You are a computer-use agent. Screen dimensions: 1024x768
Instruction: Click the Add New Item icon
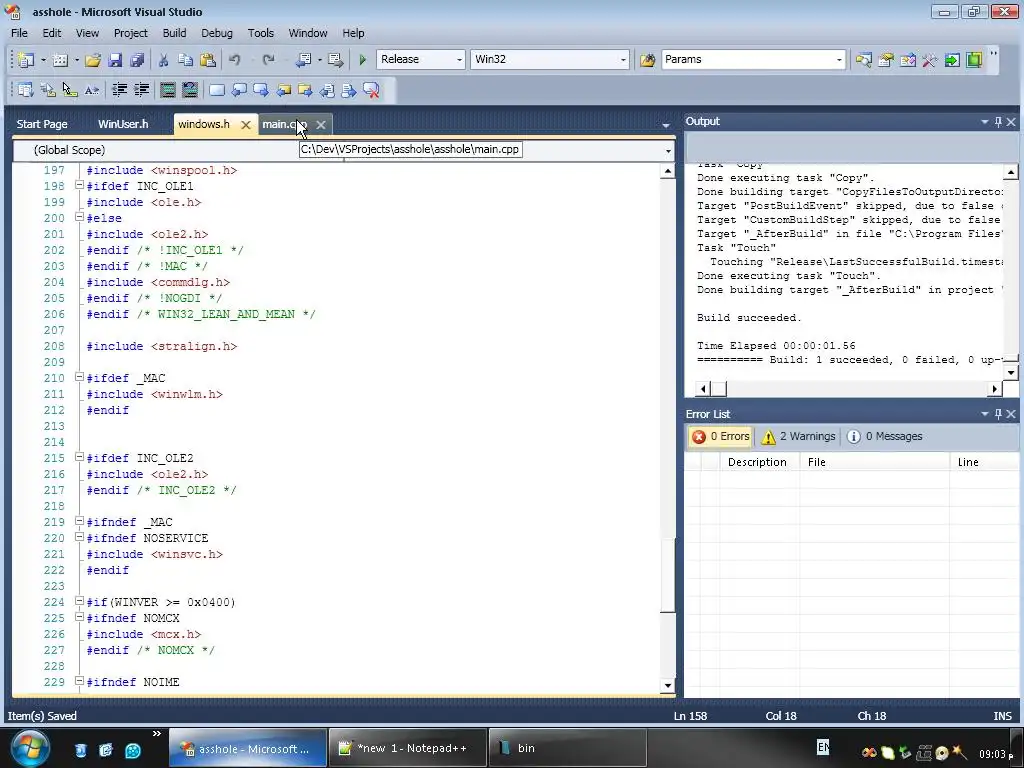click(x=60, y=60)
